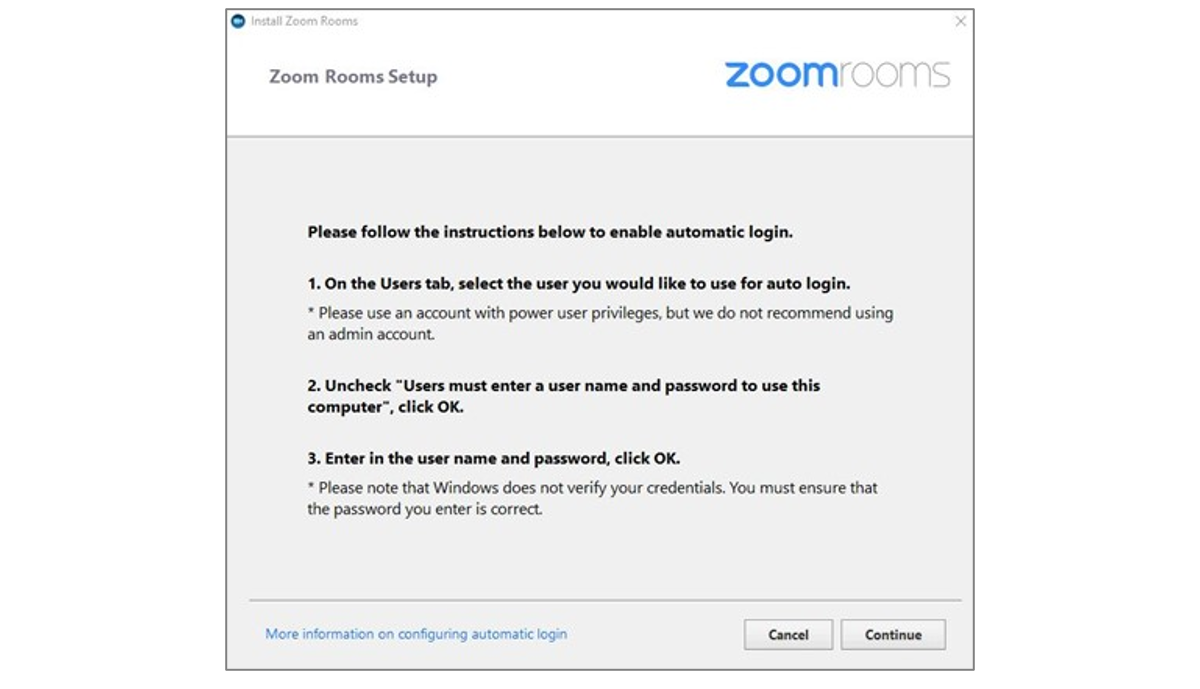Click the "Zoom Rooms Setup" heading

(x=353, y=76)
